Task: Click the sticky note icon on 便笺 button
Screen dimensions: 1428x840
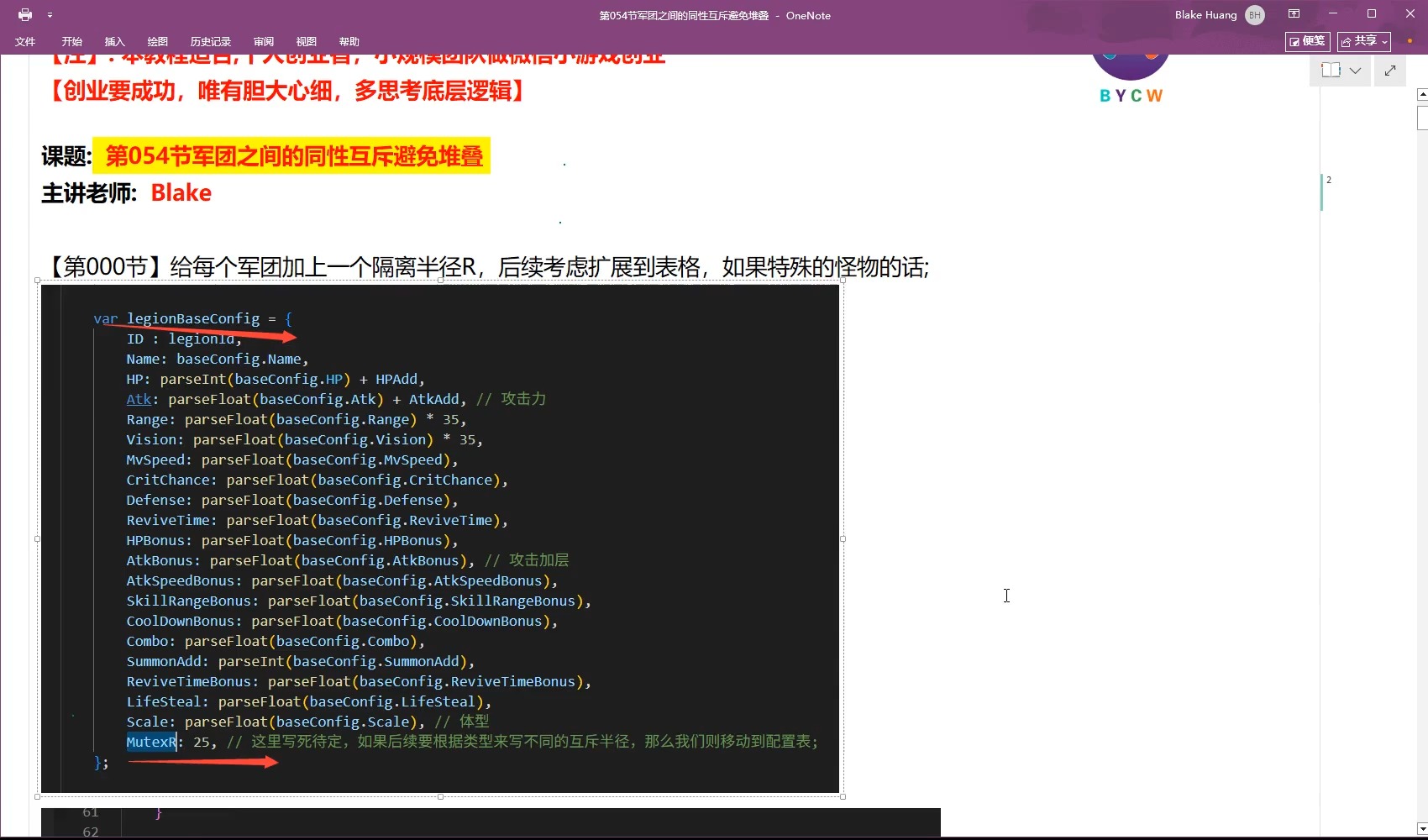Action: [x=1294, y=41]
